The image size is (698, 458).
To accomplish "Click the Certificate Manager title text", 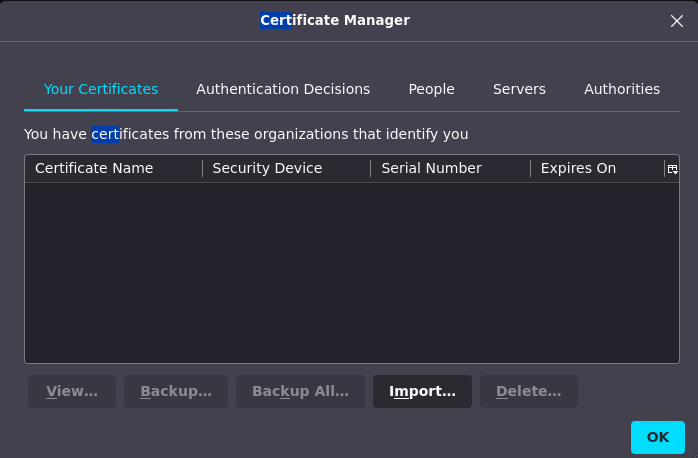I will coord(334,20).
